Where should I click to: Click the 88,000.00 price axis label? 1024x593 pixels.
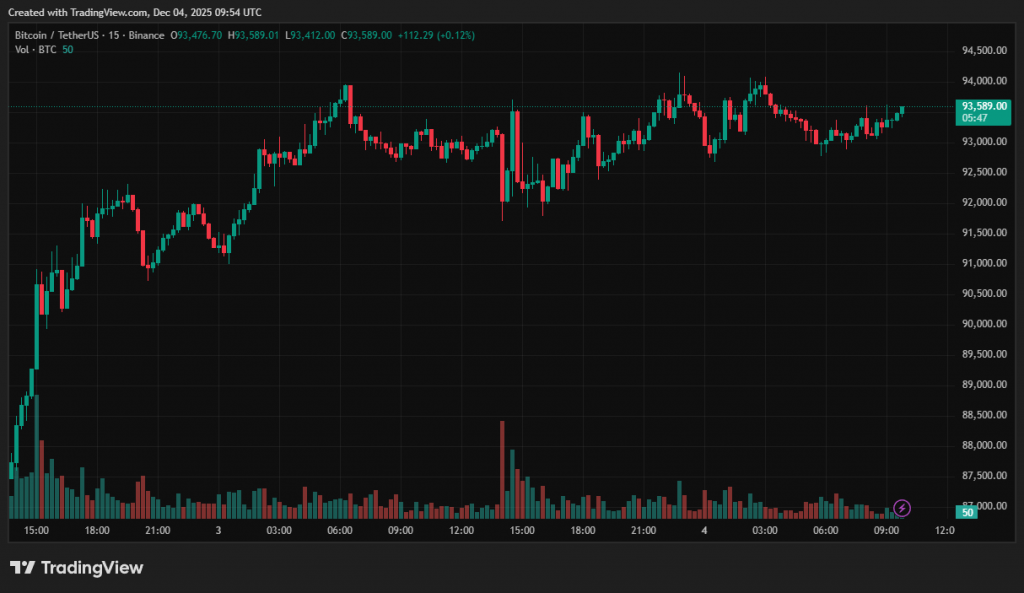tap(983, 445)
